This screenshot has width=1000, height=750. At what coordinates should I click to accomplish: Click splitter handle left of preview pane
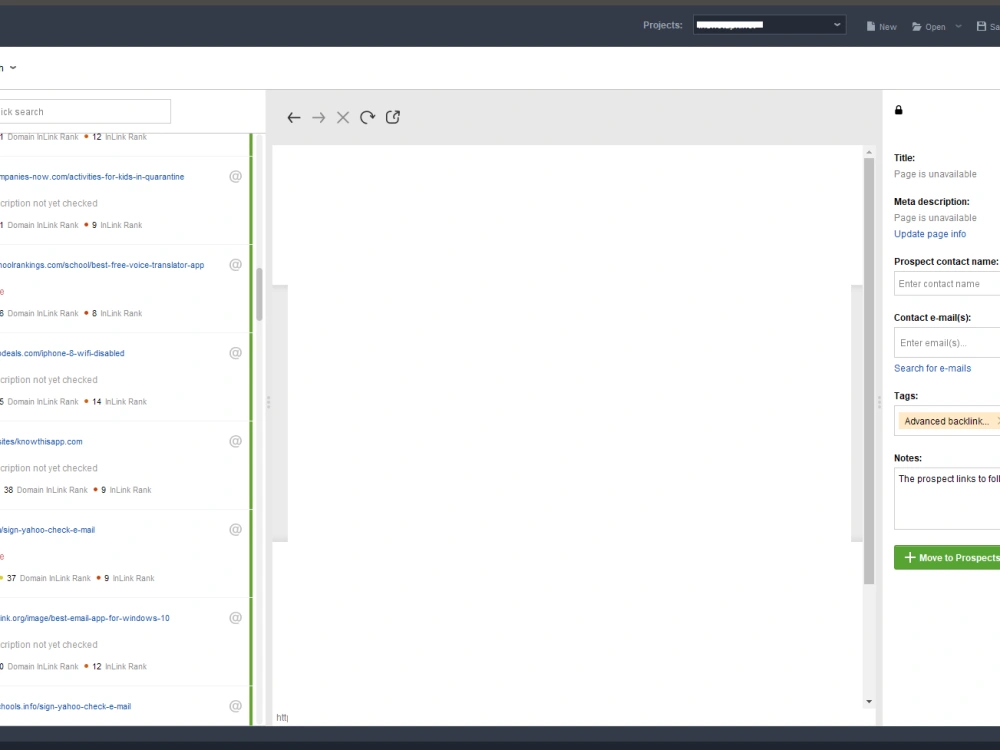click(x=268, y=402)
